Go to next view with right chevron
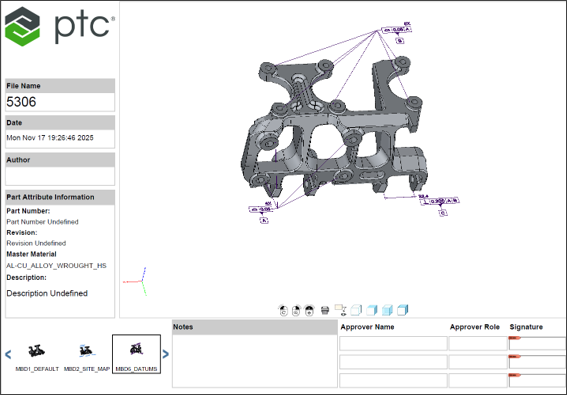The image size is (567, 395). pos(166,354)
